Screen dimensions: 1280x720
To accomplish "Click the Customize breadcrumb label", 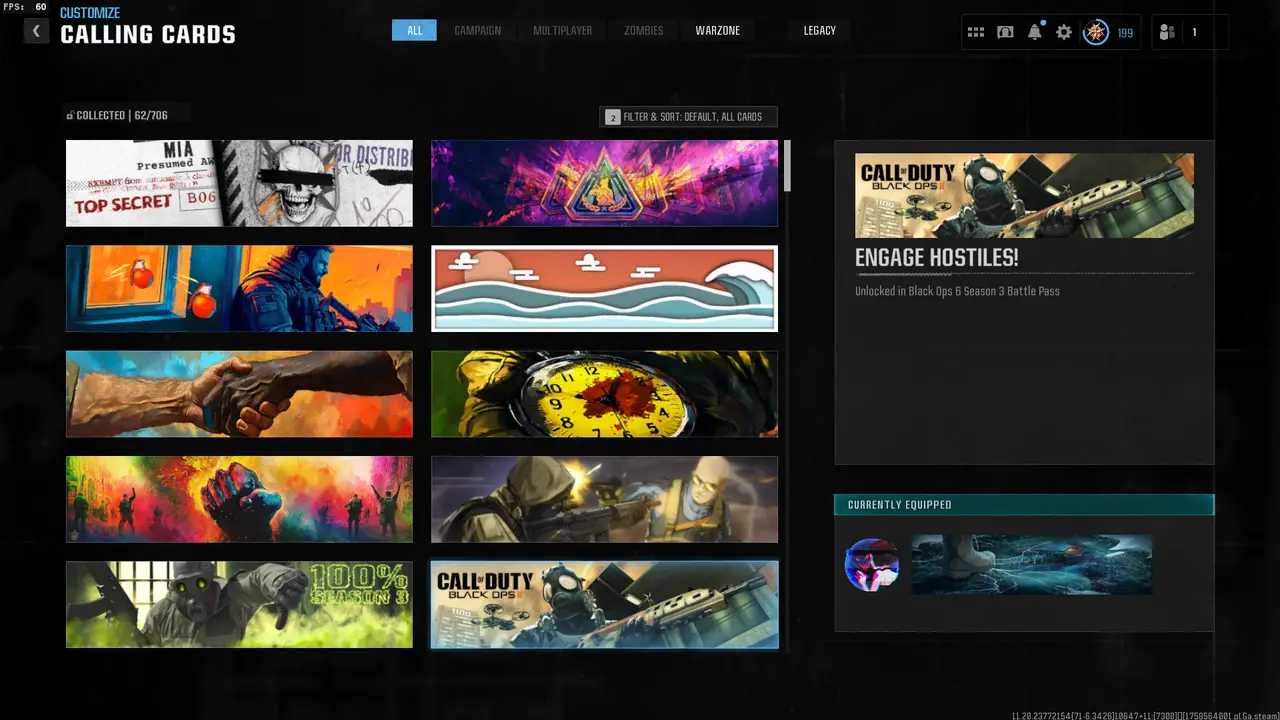I will point(90,13).
